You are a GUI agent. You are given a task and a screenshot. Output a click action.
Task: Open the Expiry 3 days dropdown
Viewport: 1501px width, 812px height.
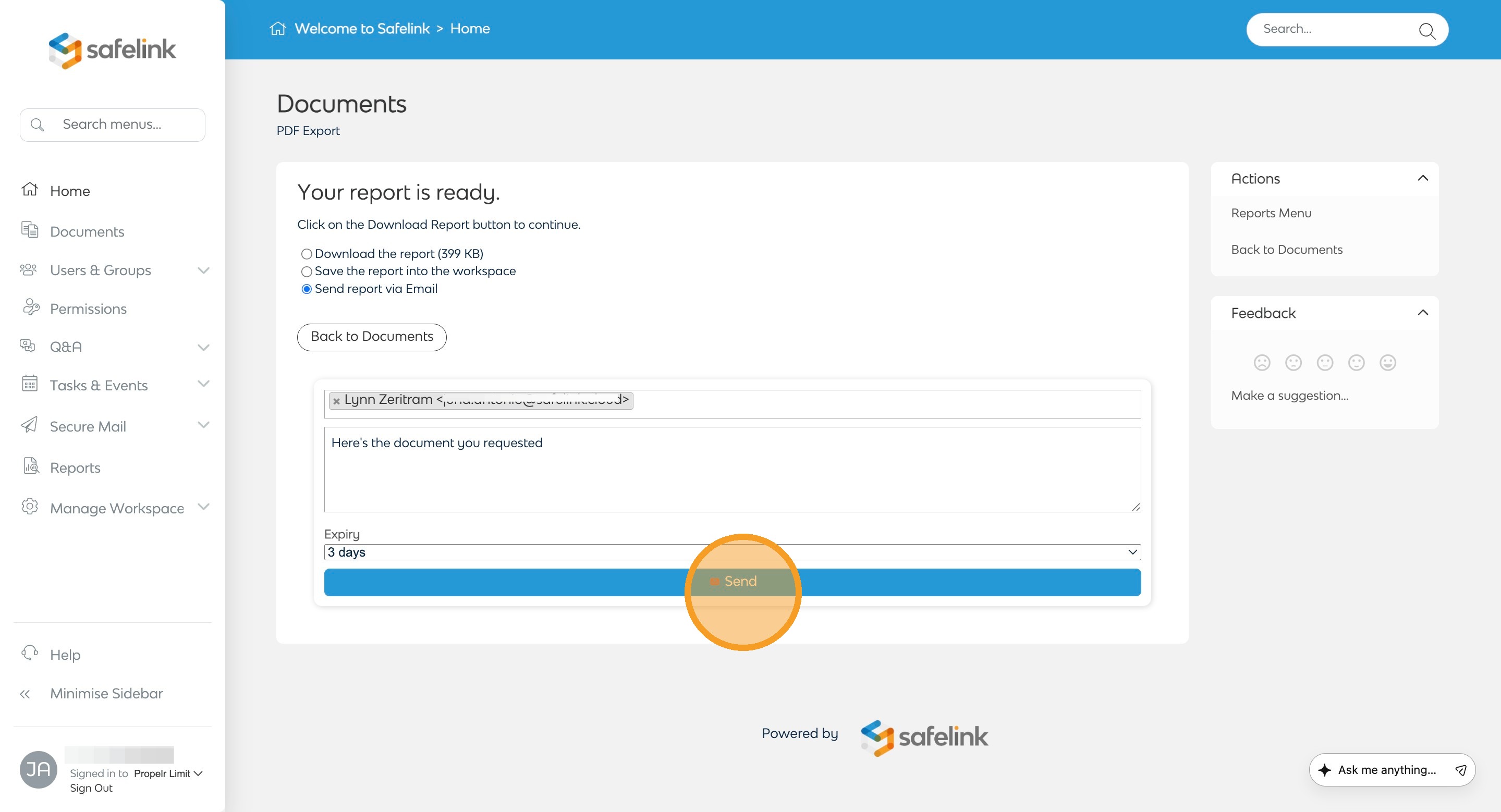tap(732, 552)
